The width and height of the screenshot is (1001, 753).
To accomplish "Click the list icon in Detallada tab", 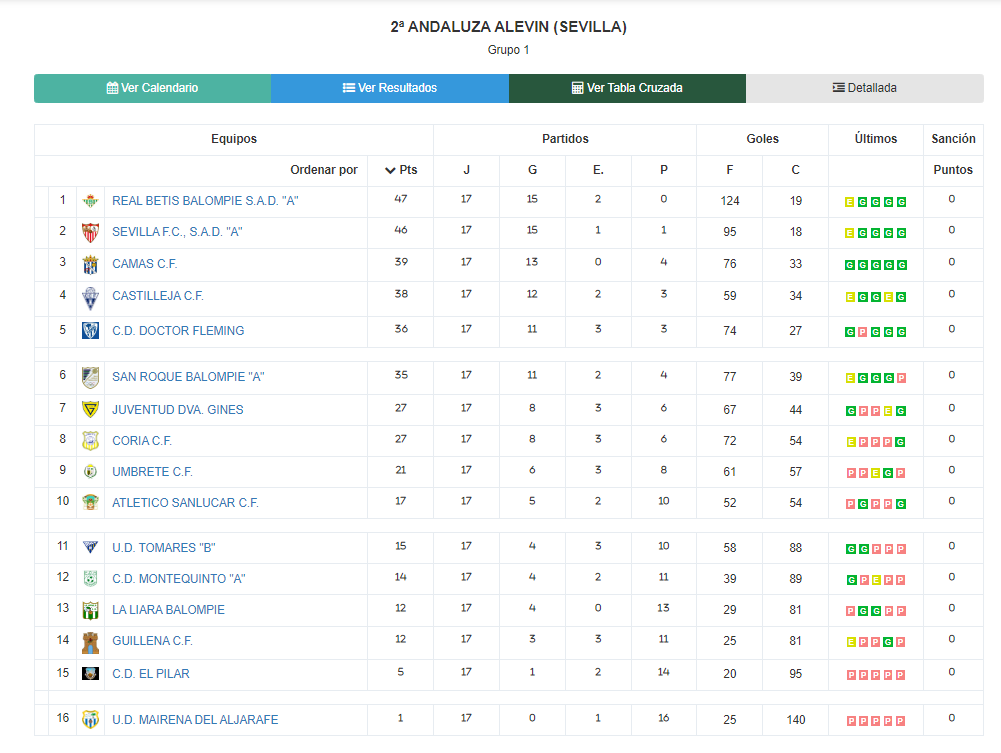I will (x=839, y=88).
